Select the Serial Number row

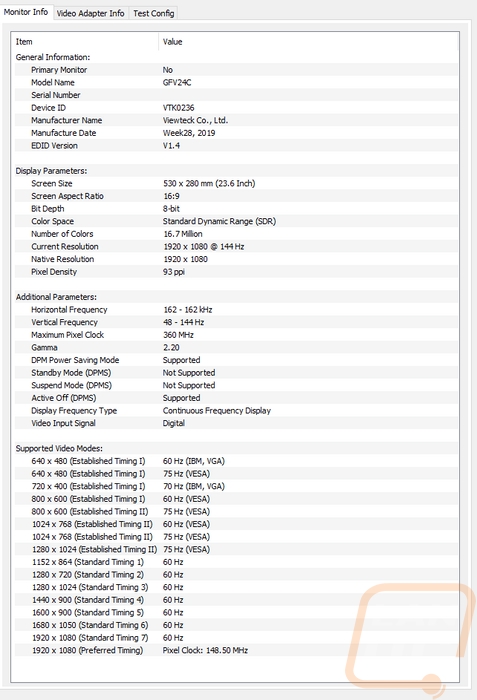point(236,95)
